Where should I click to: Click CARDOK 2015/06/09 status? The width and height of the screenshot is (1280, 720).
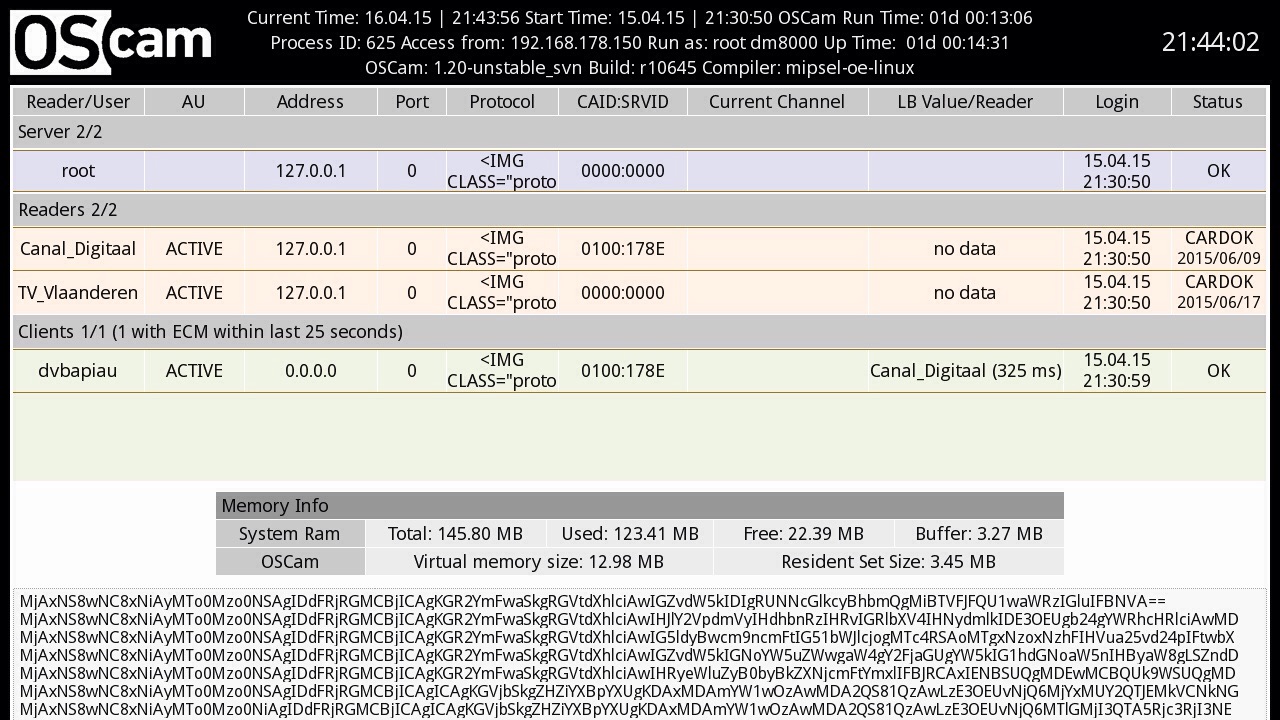point(1218,249)
